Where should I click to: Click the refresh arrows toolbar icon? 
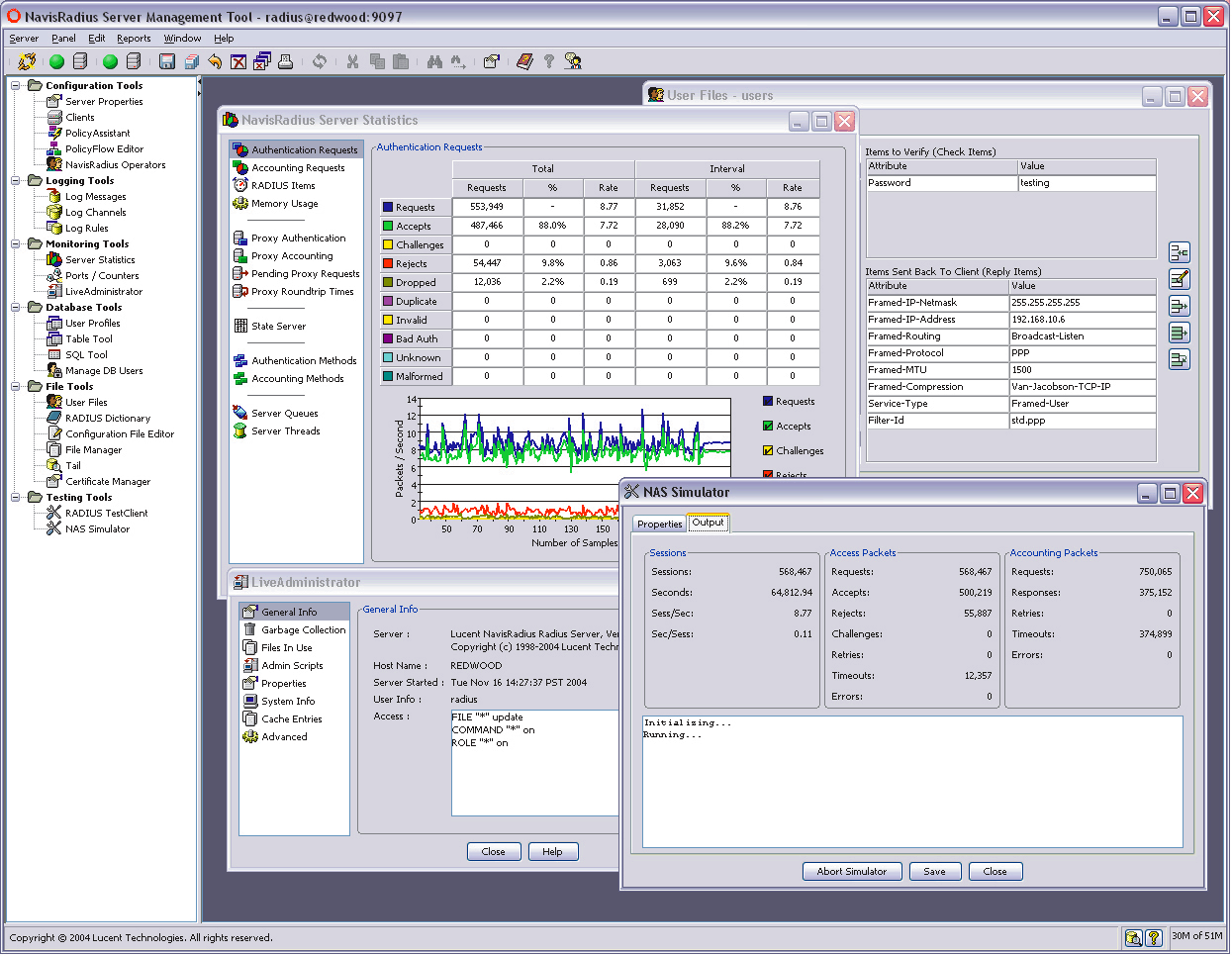point(320,61)
